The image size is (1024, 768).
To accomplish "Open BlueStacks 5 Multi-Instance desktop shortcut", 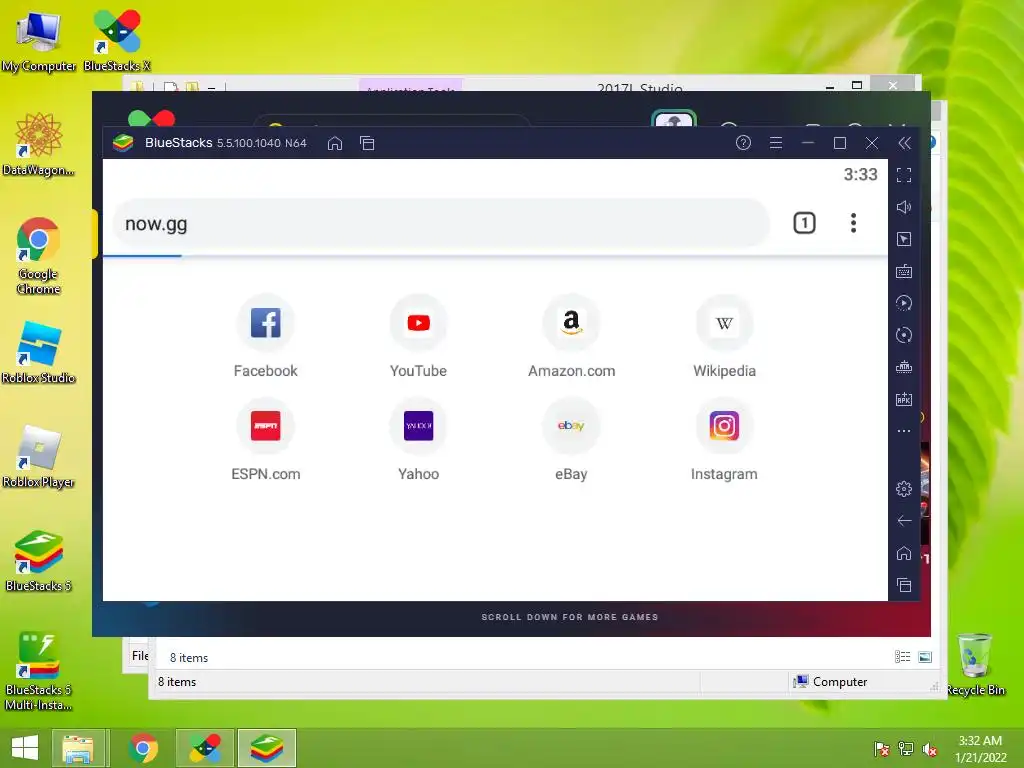I will pos(39,671).
